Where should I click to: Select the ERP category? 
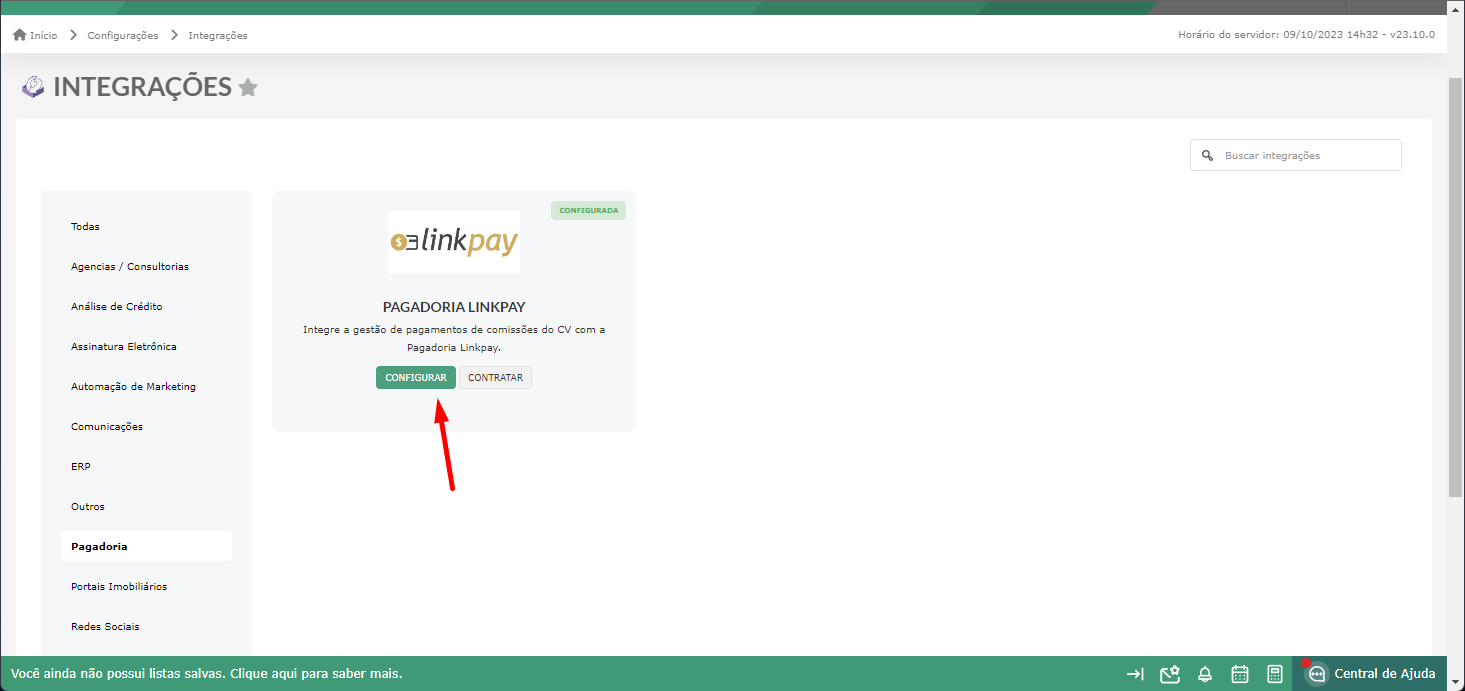(146, 467)
